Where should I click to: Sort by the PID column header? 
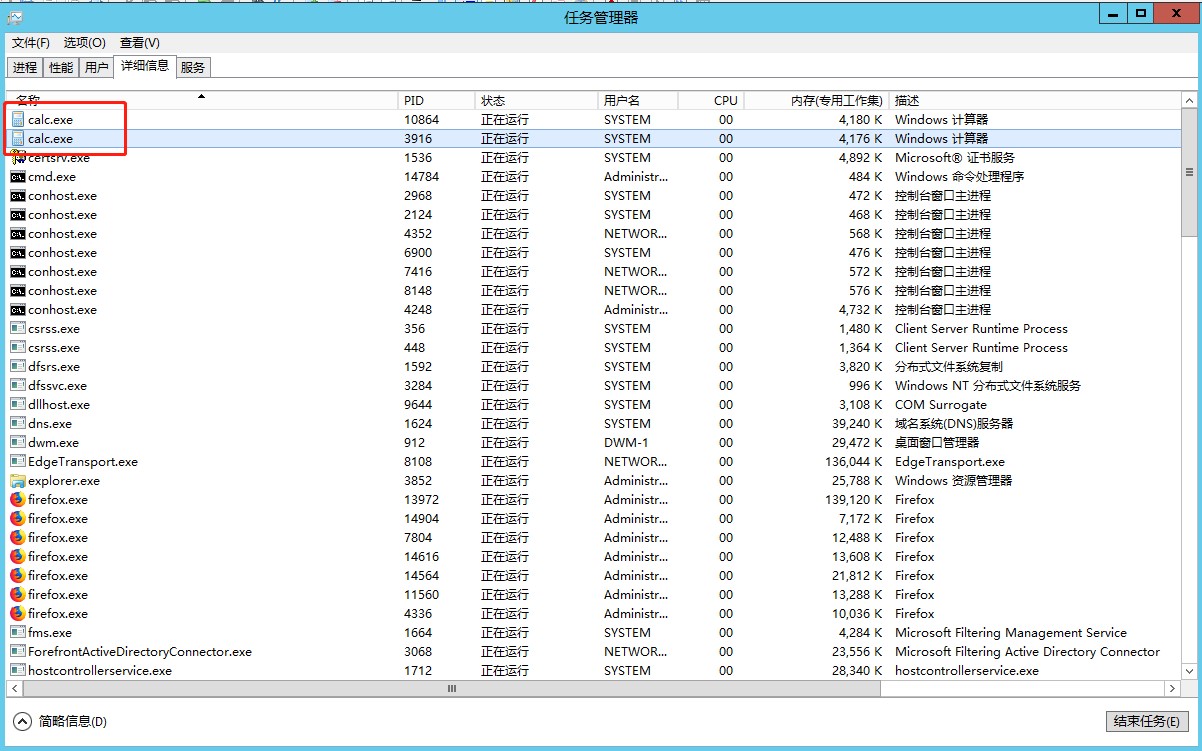436,100
